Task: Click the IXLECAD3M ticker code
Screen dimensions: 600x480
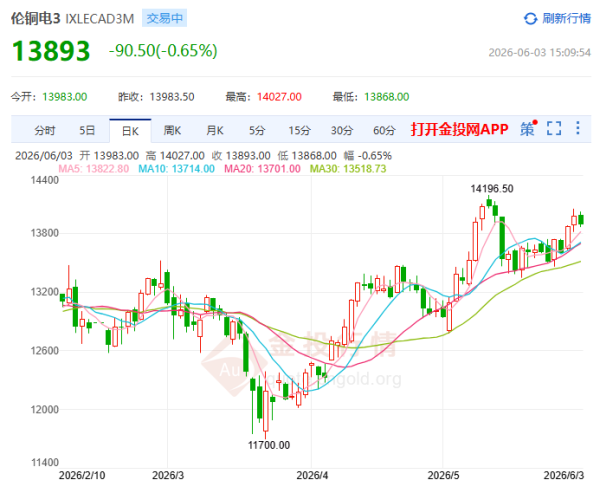Action: point(100,19)
